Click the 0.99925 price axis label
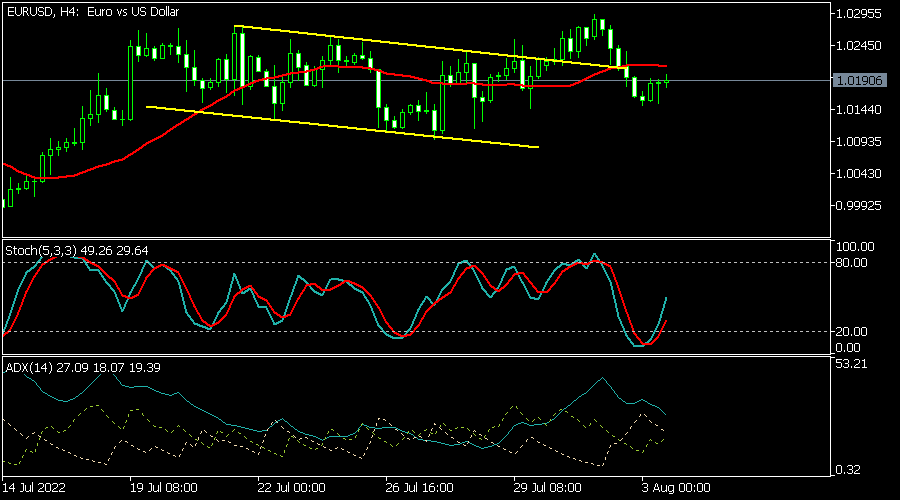Image resolution: width=900 pixels, height=500 pixels. click(x=859, y=206)
